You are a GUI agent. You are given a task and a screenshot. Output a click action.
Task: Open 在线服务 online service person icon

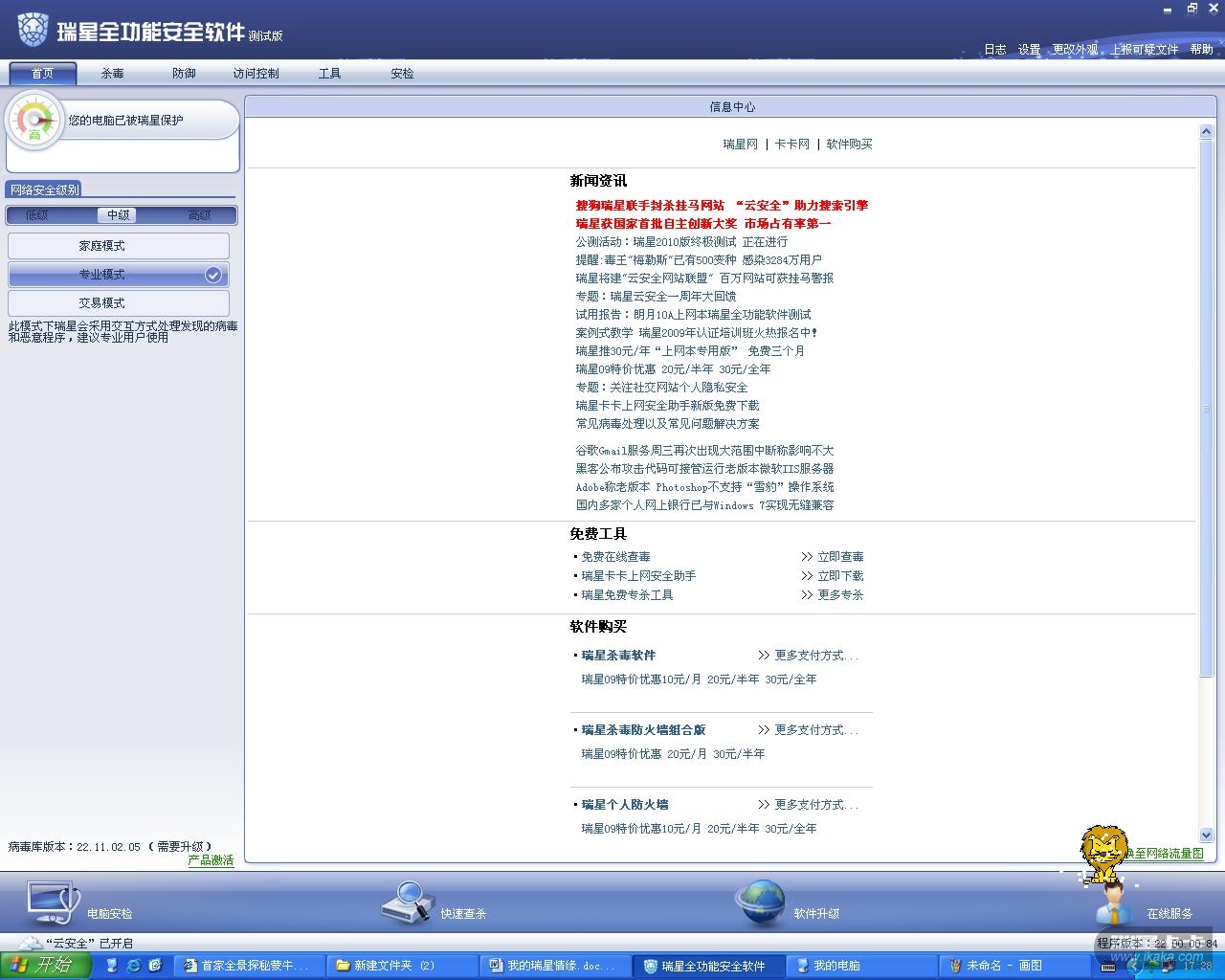1114,904
